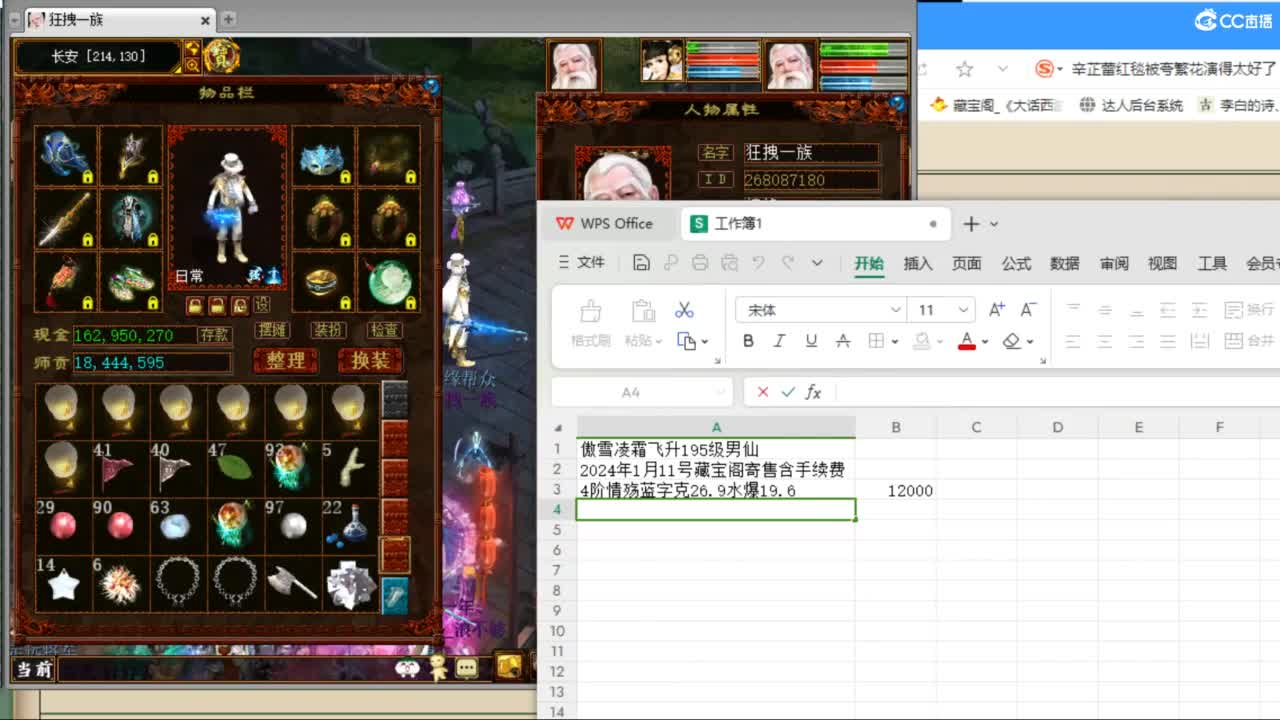Click the green shoes equipment slot
The height and width of the screenshot is (720, 1280).
[131, 282]
